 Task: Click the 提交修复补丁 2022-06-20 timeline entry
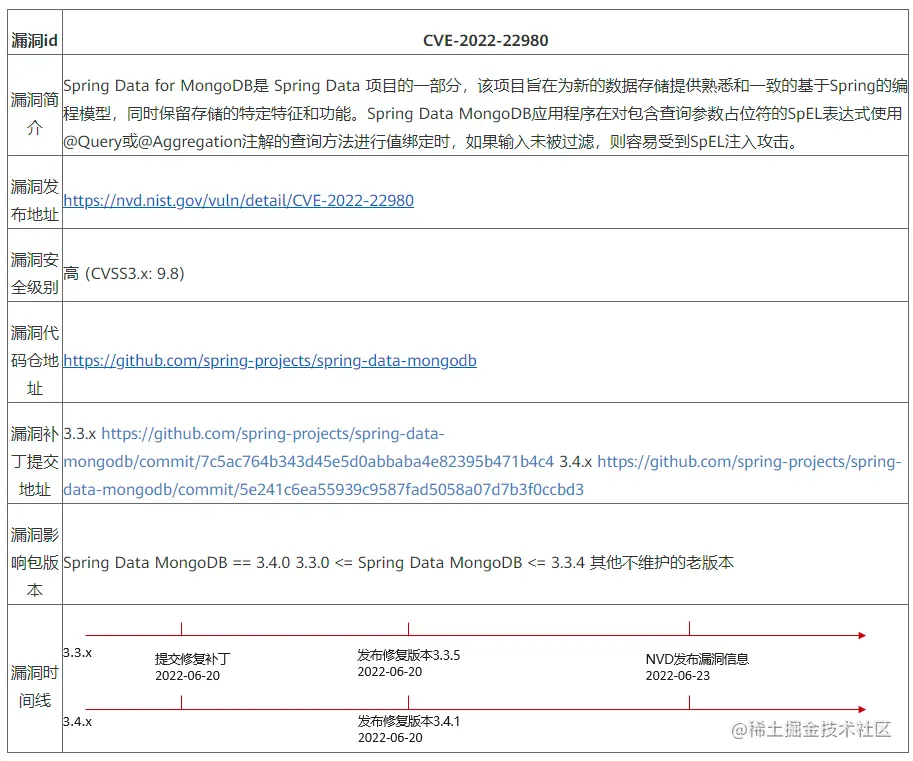pos(193,667)
